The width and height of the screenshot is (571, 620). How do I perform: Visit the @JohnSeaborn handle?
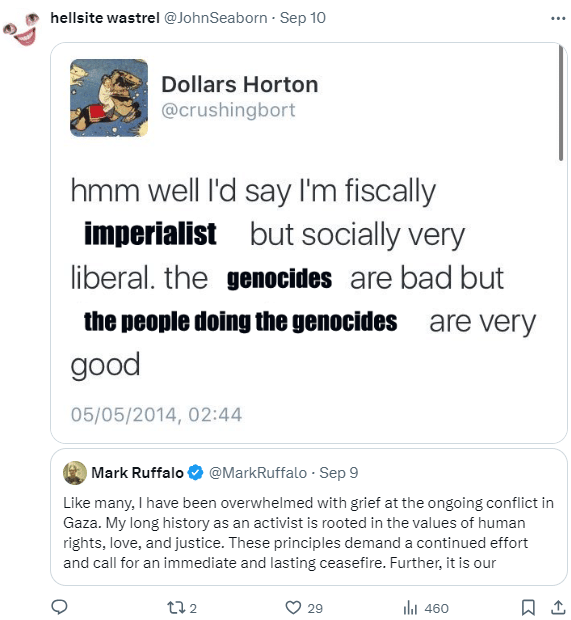coord(216,18)
